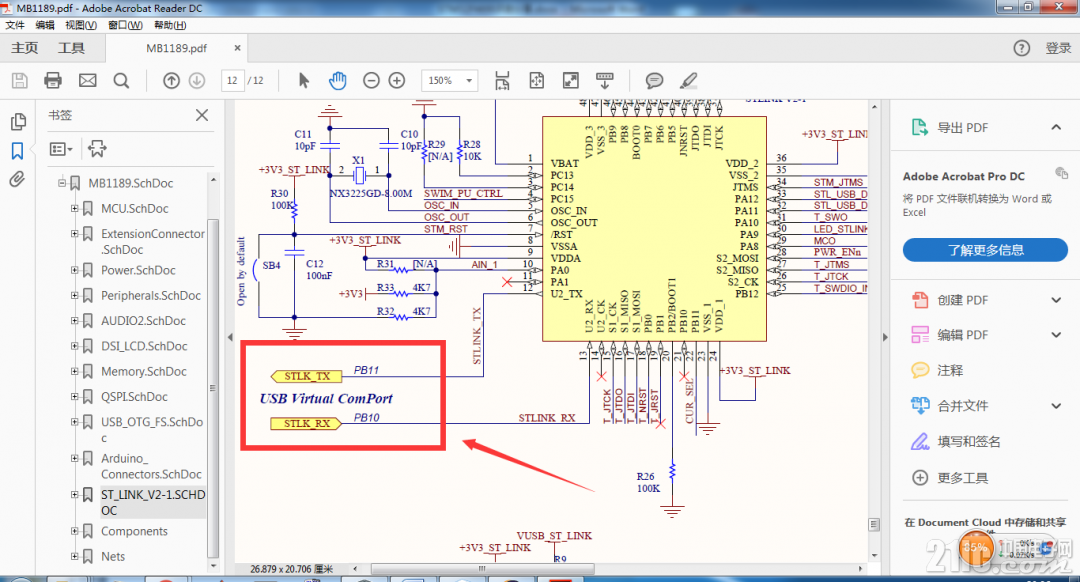Collapse the left navigation pane arrow
This screenshot has height=582, width=1080.
click(230, 337)
